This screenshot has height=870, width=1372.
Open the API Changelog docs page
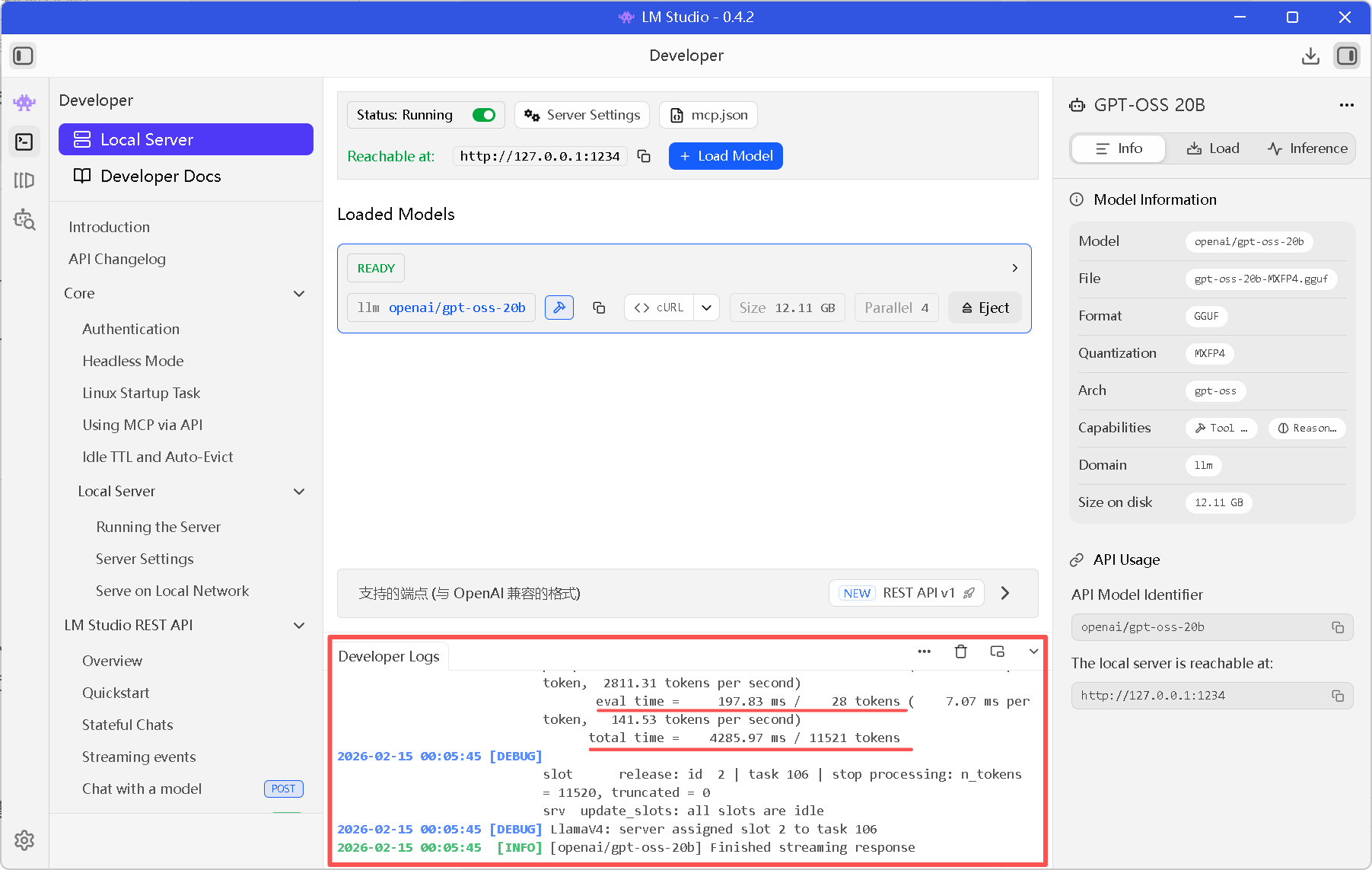(x=117, y=259)
